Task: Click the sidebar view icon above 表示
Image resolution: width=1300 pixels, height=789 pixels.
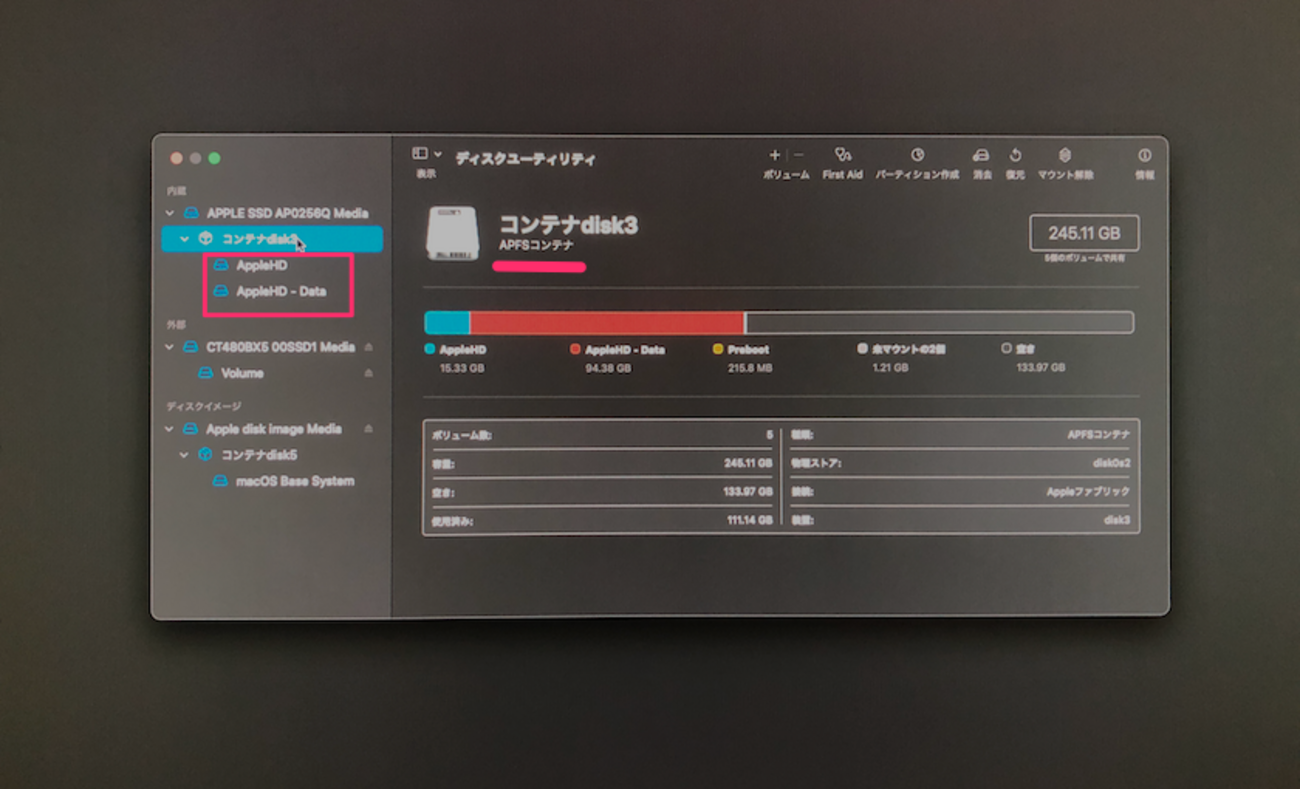Action: point(420,154)
